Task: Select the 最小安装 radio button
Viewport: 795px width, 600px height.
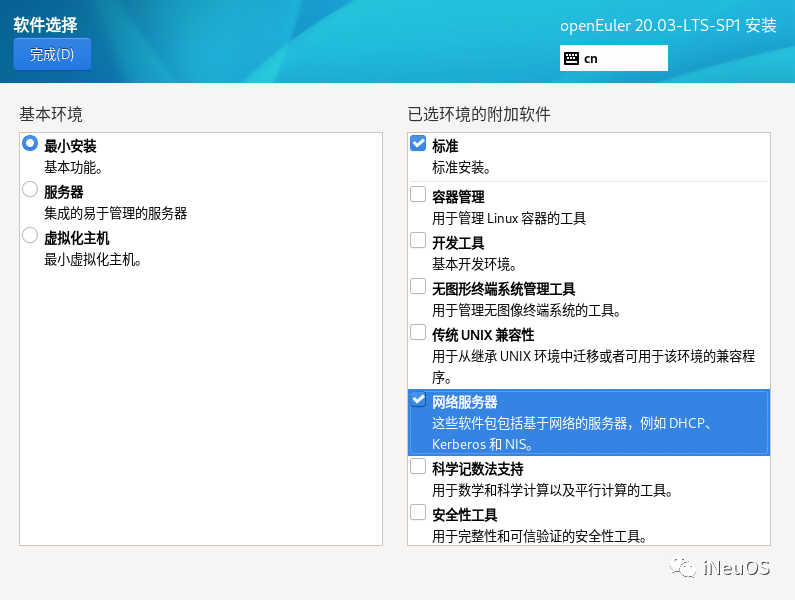Action: (x=30, y=144)
